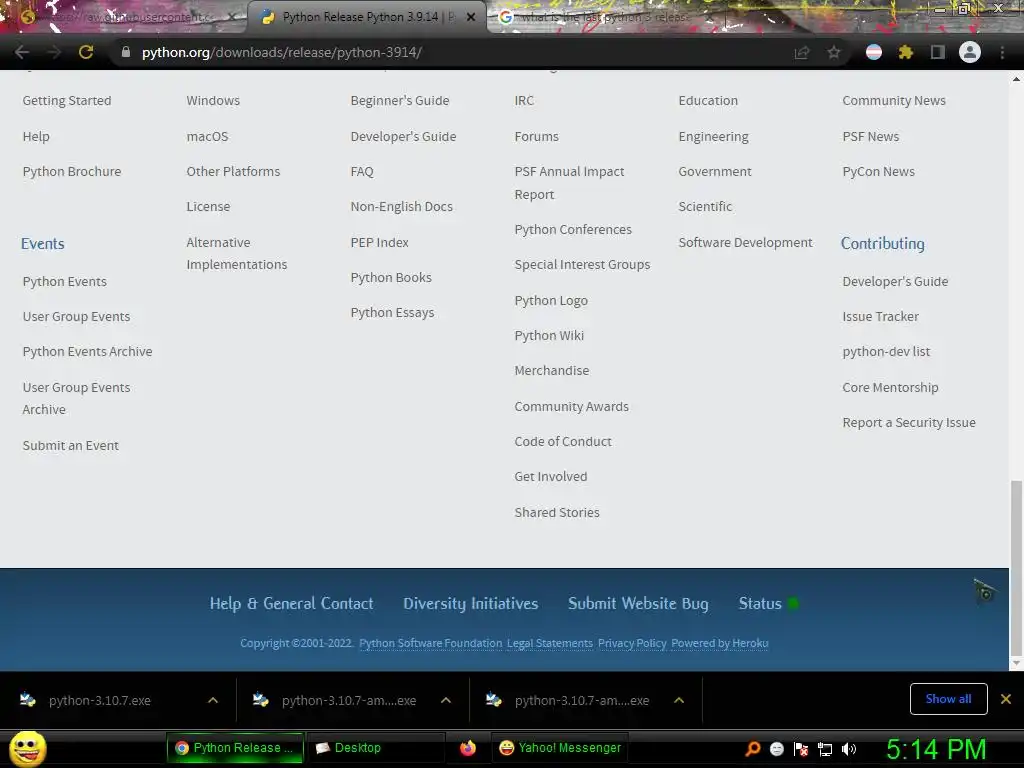Screen dimensions: 1024x768
Task: Open the Beginner's Guide link
Action: [400, 101]
